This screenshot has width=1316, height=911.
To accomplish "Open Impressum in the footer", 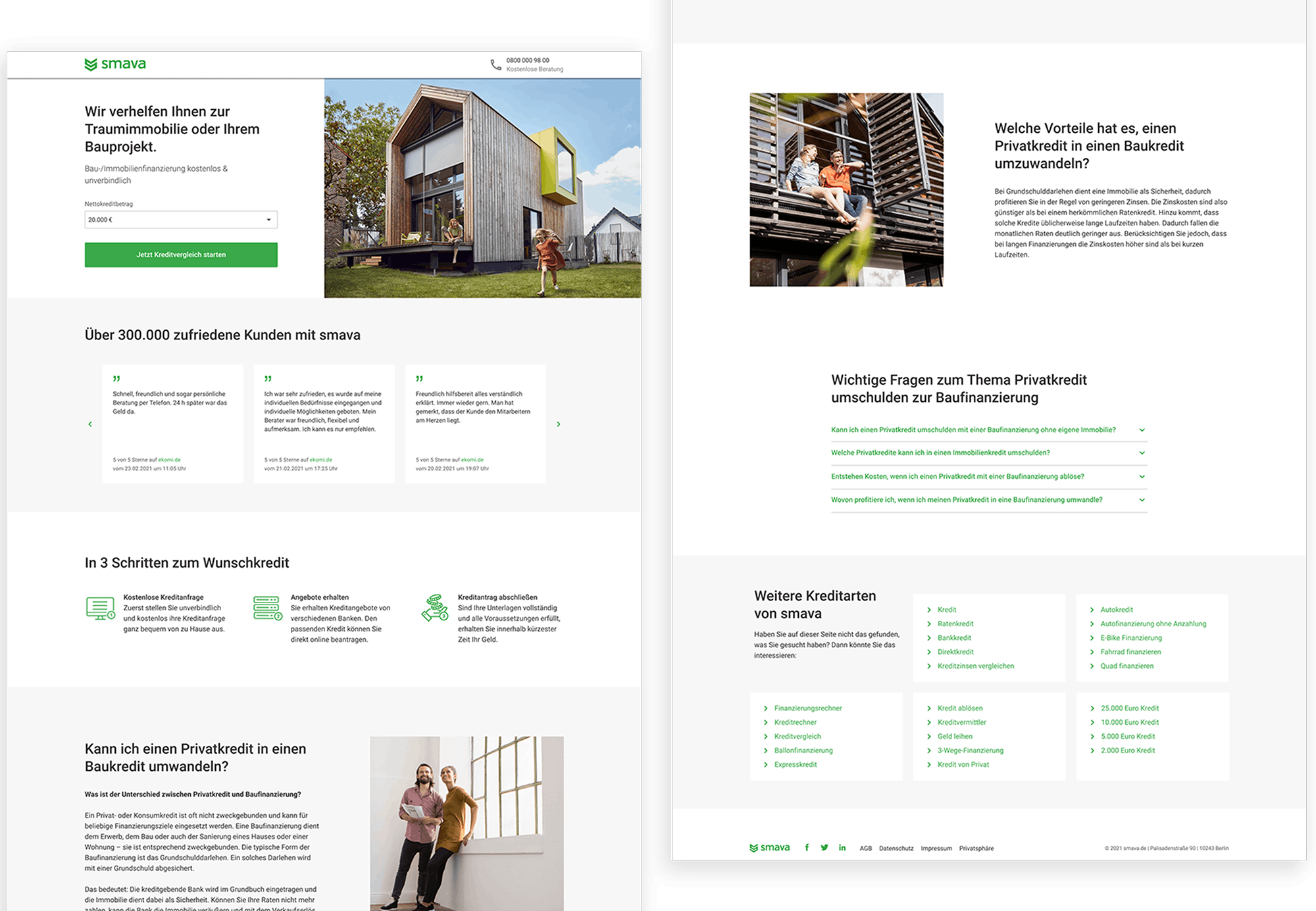I will pyautogui.click(x=936, y=849).
